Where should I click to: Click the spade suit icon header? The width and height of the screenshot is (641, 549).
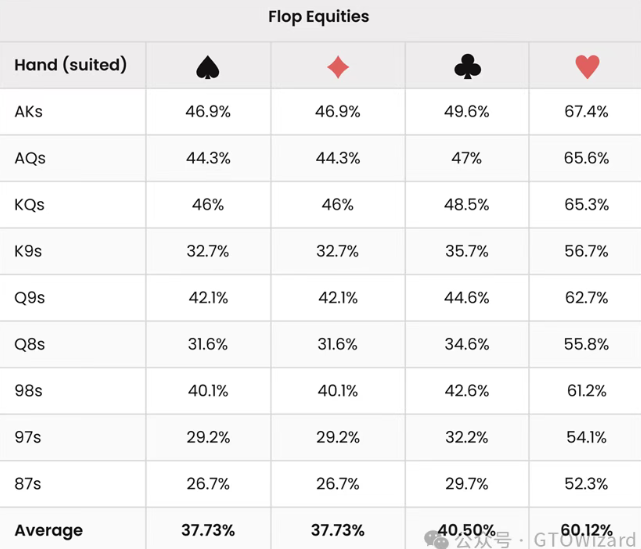click(208, 66)
